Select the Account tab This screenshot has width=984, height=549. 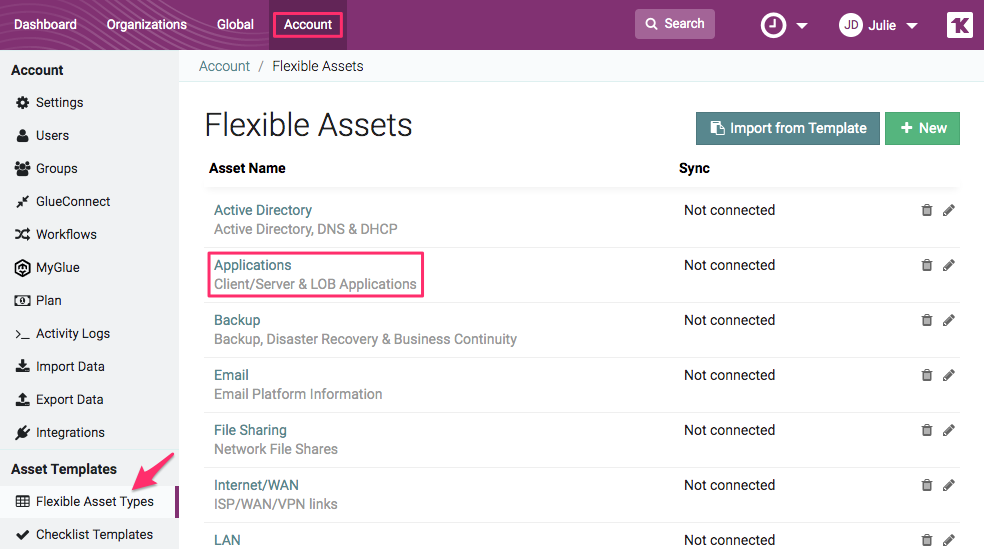click(x=308, y=24)
